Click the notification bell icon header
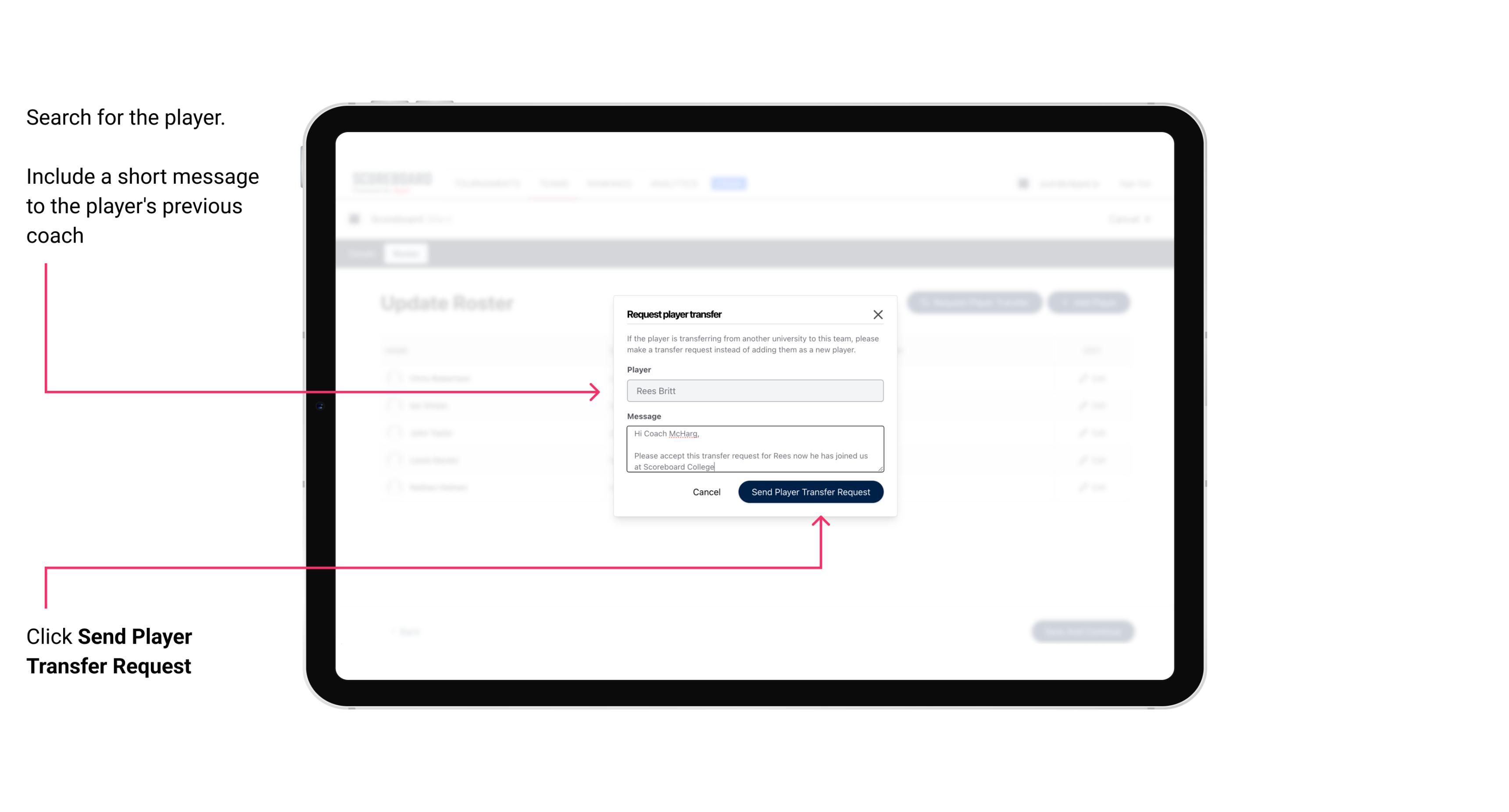This screenshot has height=812, width=1509. tap(1022, 183)
